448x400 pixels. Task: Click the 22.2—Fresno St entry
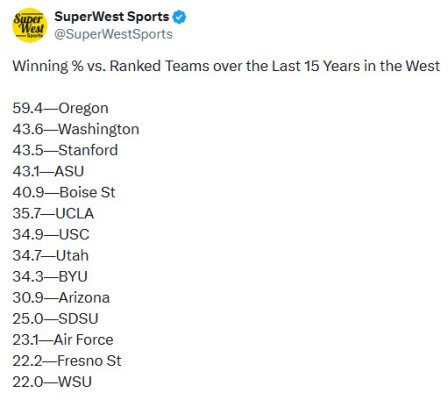click(x=67, y=361)
